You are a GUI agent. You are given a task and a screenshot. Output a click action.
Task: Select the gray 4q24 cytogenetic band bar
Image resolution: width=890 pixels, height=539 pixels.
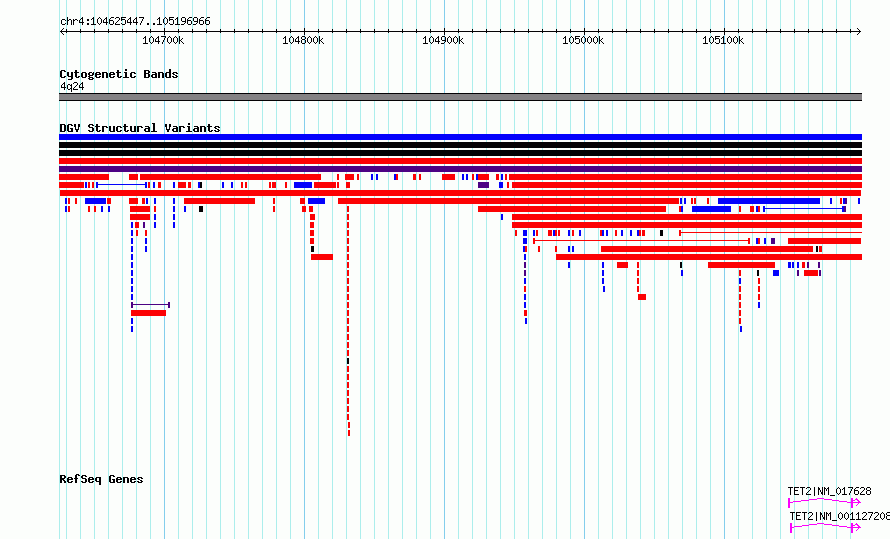click(x=460, y=97)
